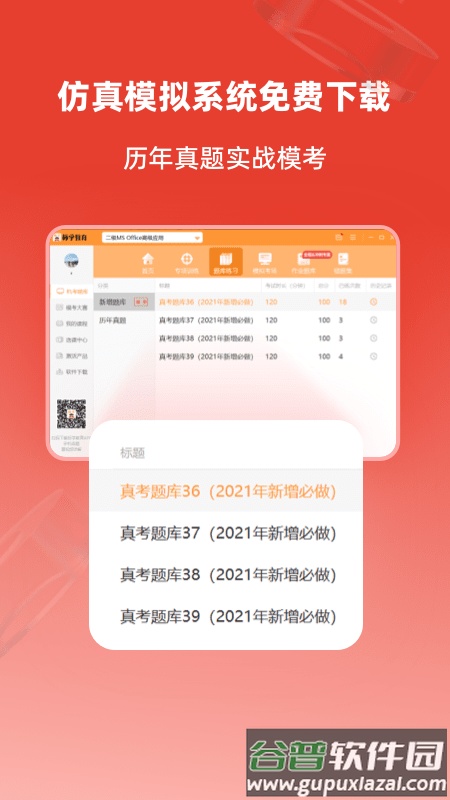
Task: Click the 4 completed count for 真考题库39
Action: (x=341, y=356)
